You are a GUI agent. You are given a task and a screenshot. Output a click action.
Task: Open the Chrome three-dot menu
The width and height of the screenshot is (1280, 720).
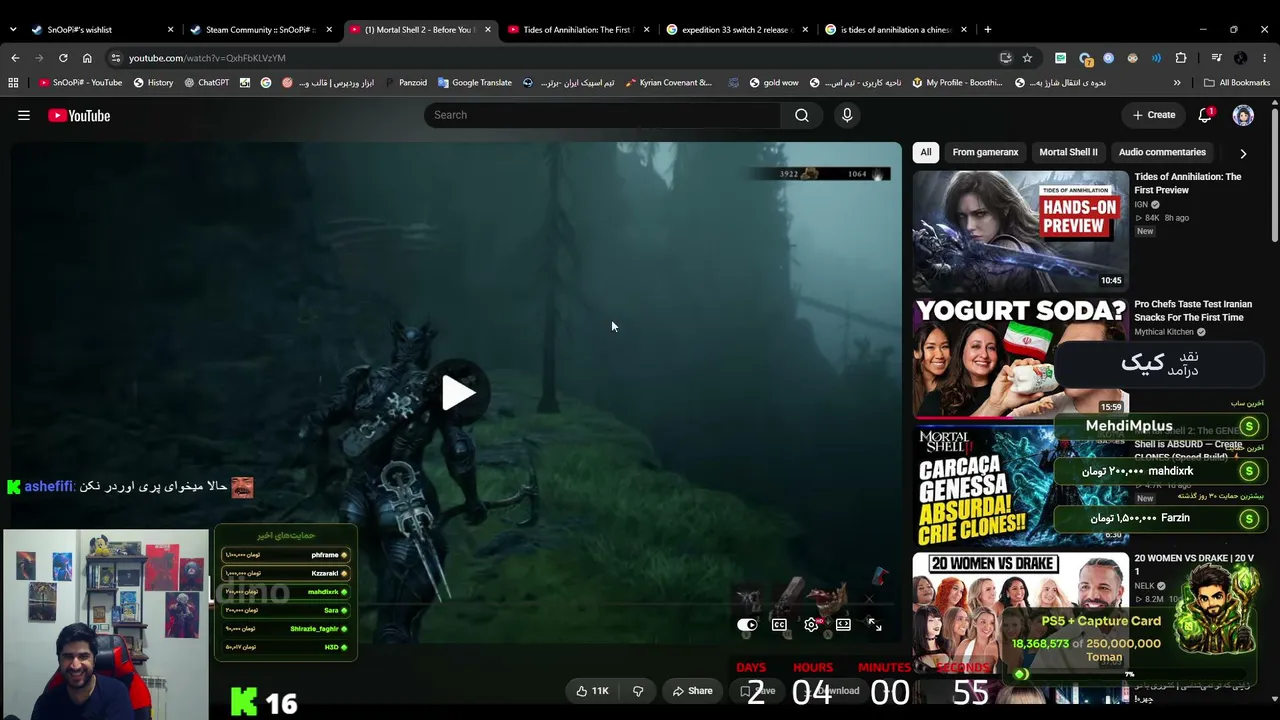tap(1265, 58)
